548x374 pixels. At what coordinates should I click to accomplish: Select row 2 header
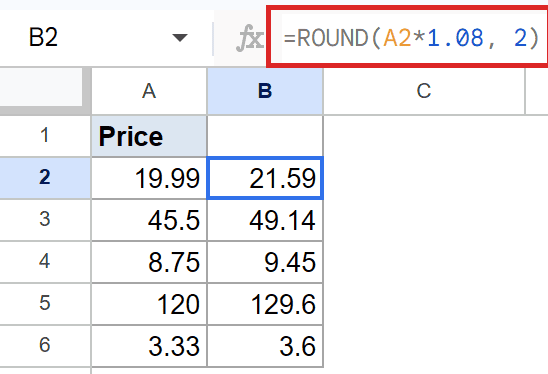point(45,178)
